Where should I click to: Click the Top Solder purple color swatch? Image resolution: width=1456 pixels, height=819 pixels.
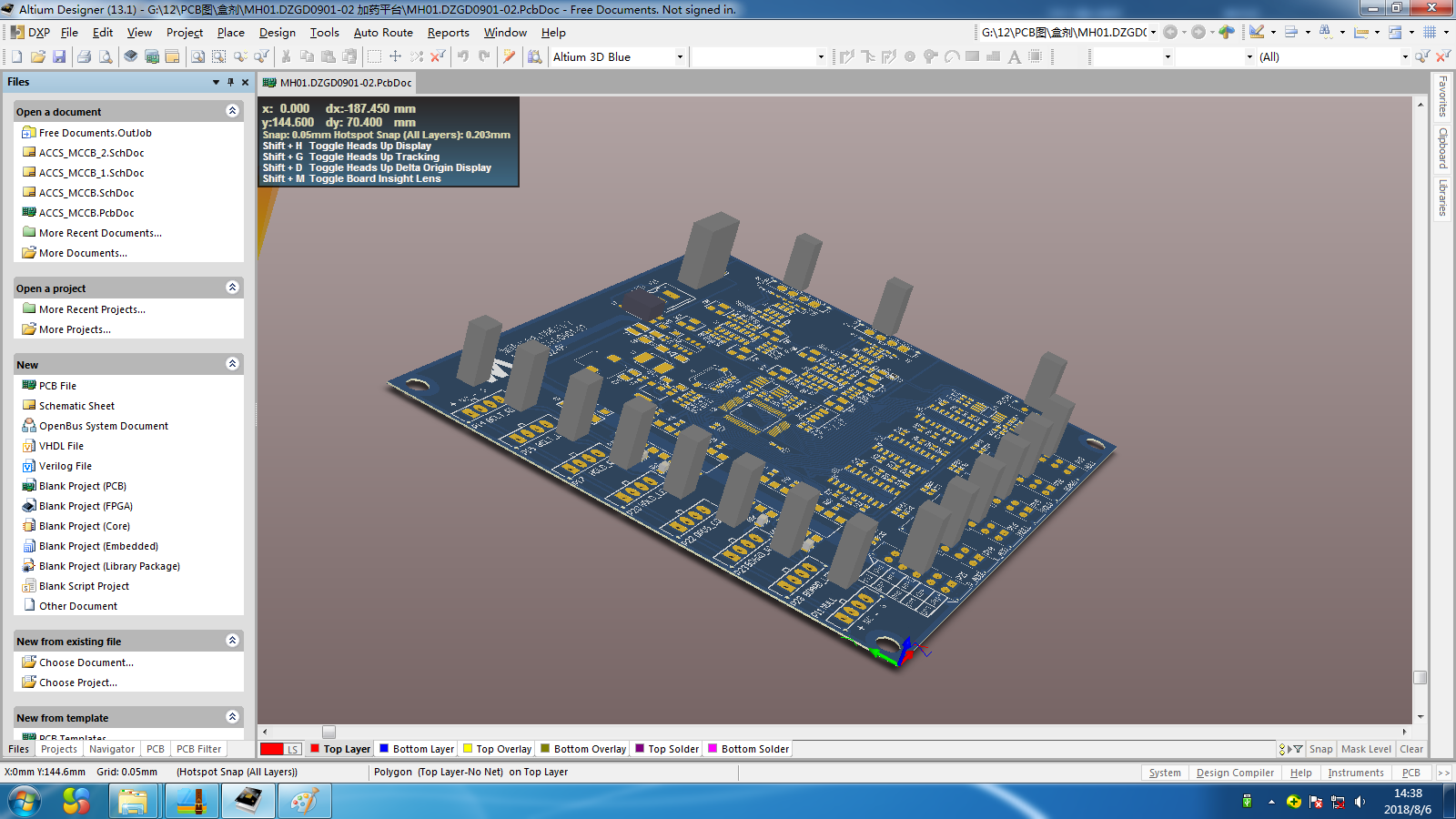tap(640, 749)
